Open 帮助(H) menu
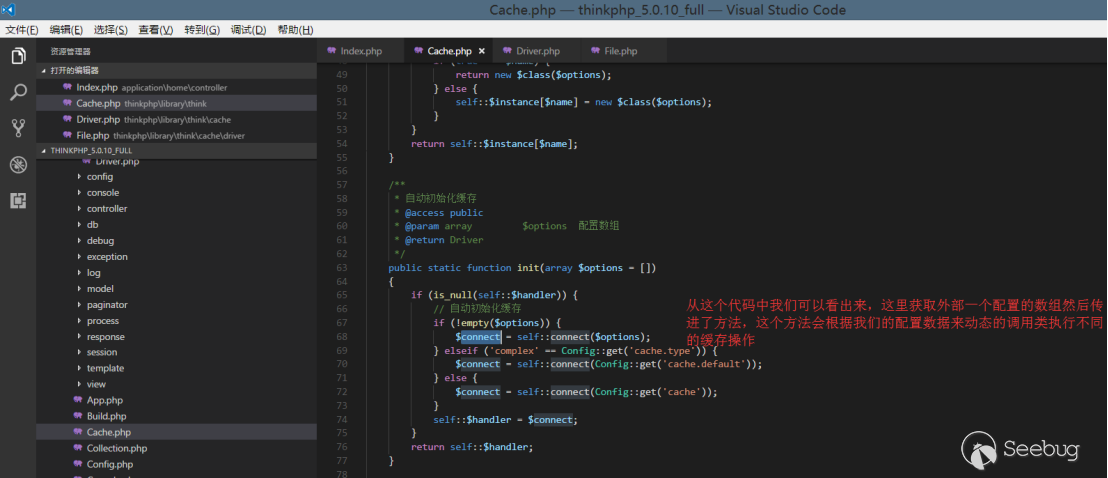The width and height of the screenshot is (1108, 478). click(x=295, y=30)
